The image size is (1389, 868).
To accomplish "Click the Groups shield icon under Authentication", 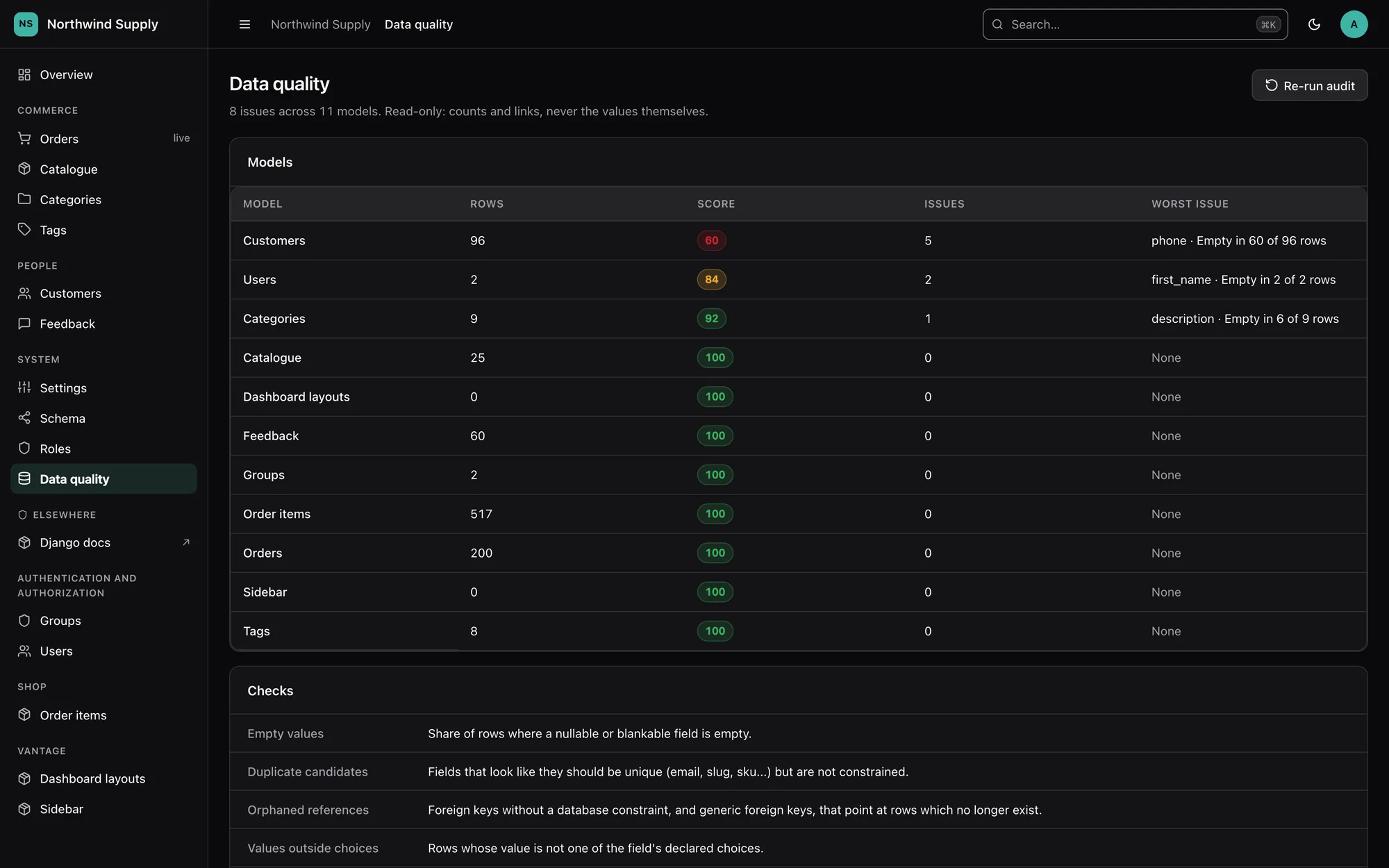I will 24,621.
